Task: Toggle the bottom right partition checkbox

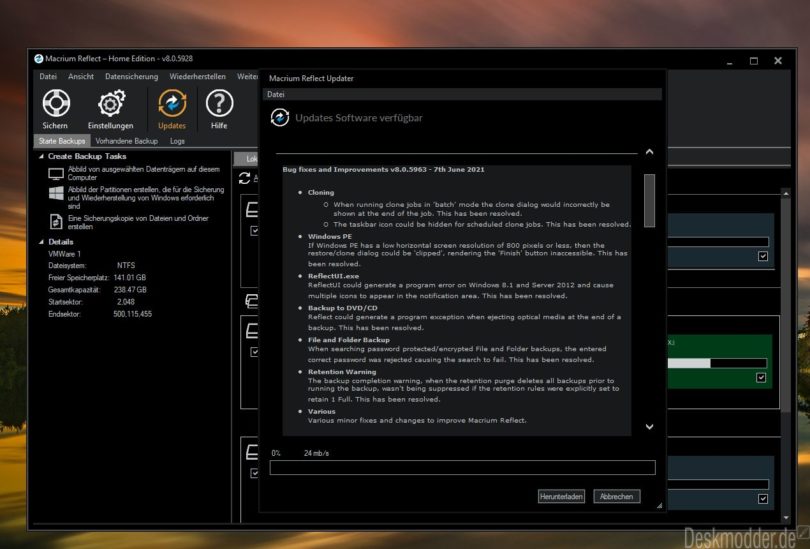Action: pos(763,499)
